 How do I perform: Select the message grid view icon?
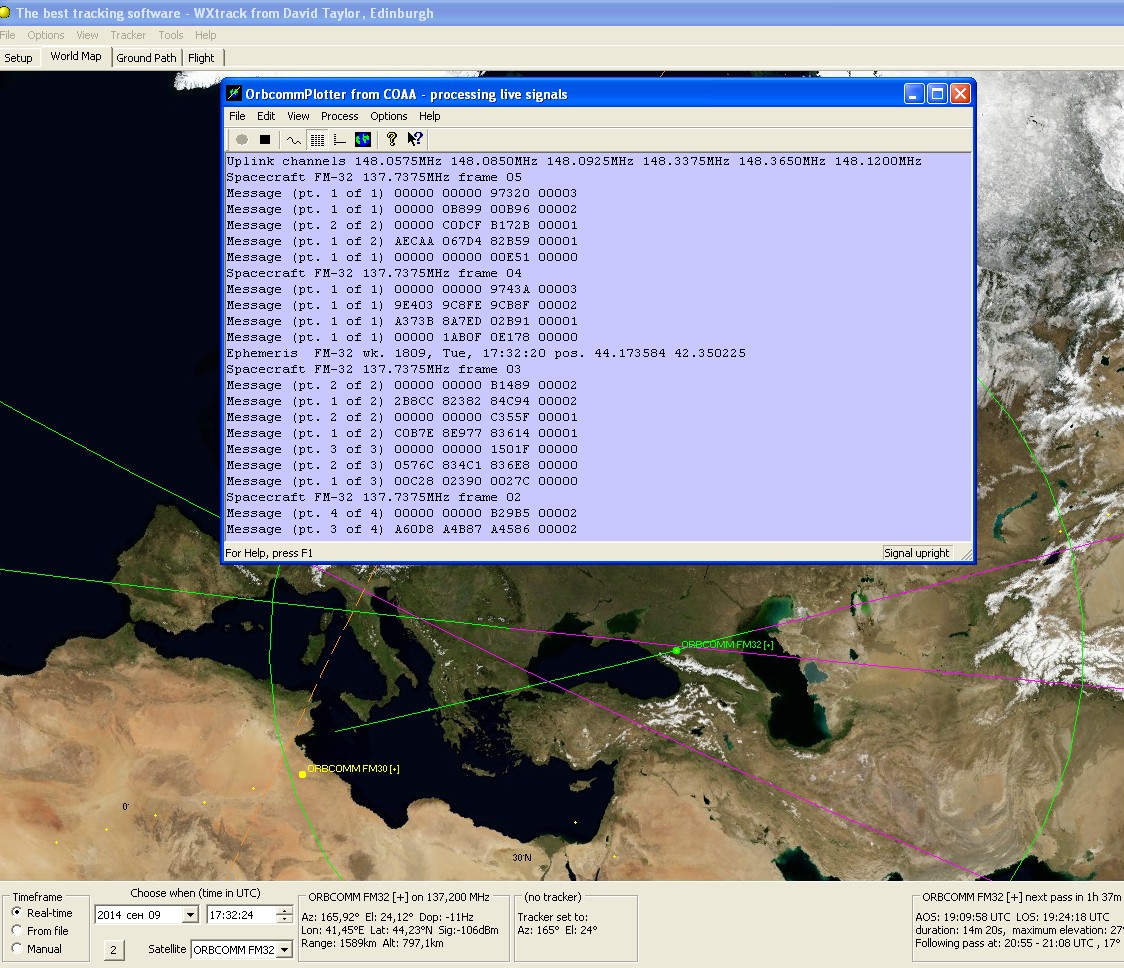pyautogui.click(x=317, y=140)
